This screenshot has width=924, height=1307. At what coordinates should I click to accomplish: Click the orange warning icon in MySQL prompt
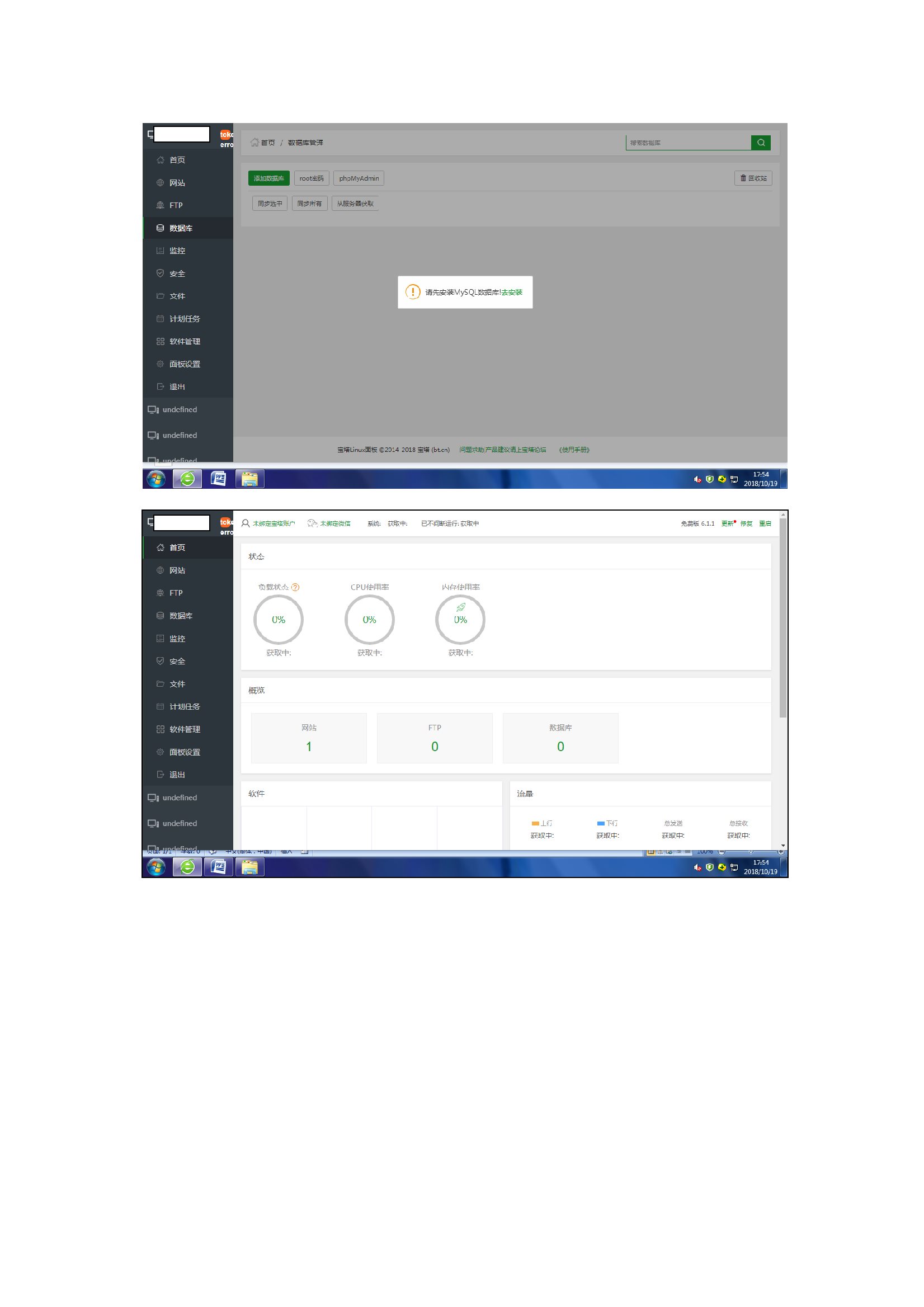click(x=412, y=292)
